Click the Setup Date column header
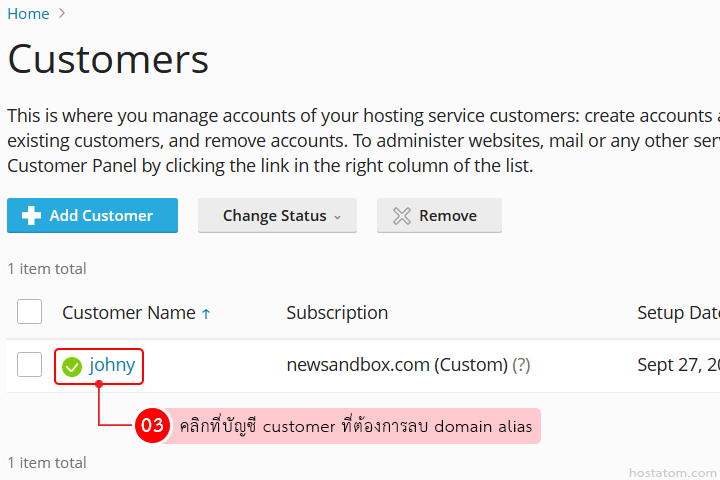720x480 pixels. [677, 313]
